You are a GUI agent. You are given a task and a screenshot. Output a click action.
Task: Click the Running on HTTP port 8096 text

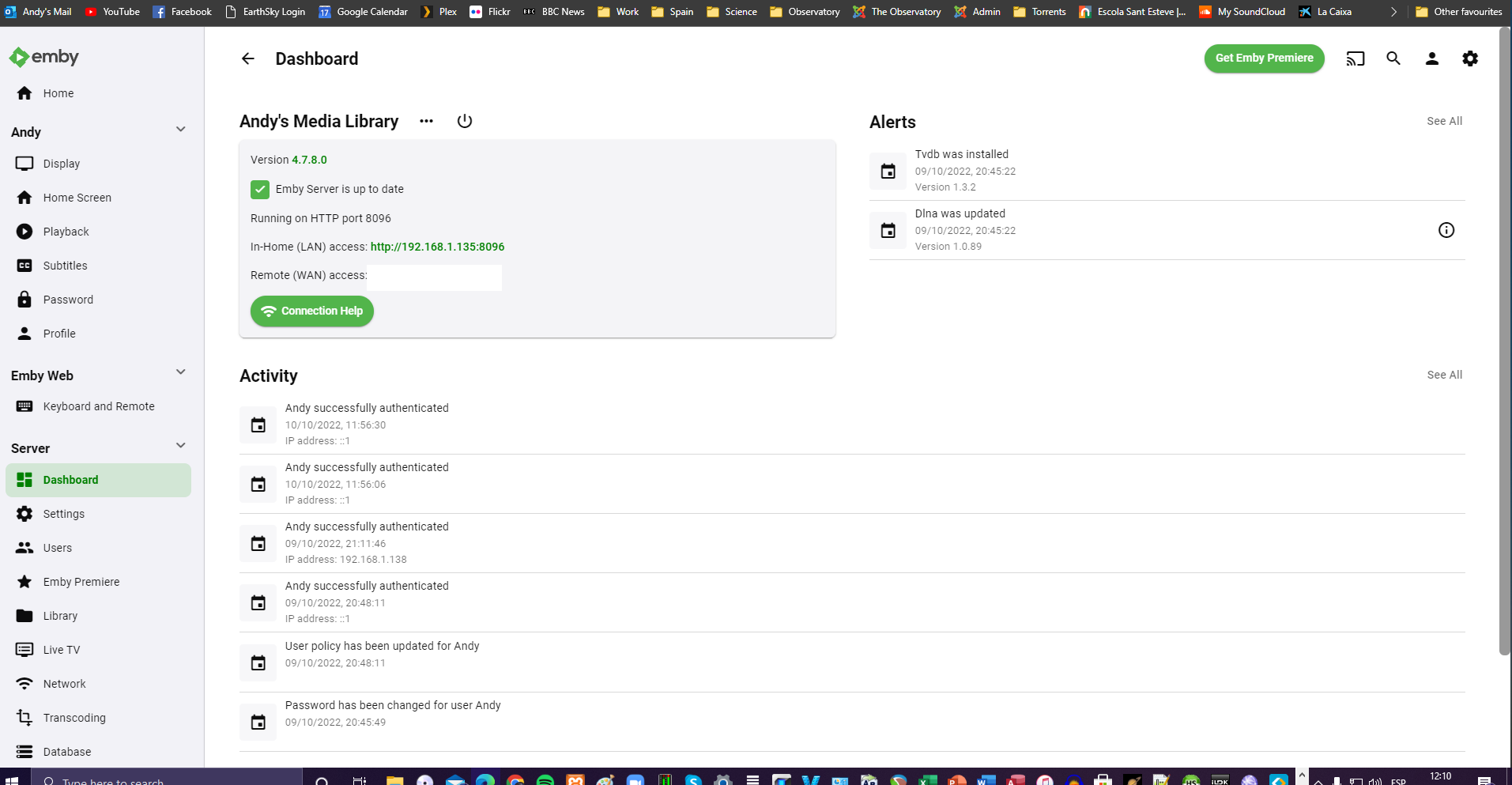pyautogui.click(x=321, y=218)
